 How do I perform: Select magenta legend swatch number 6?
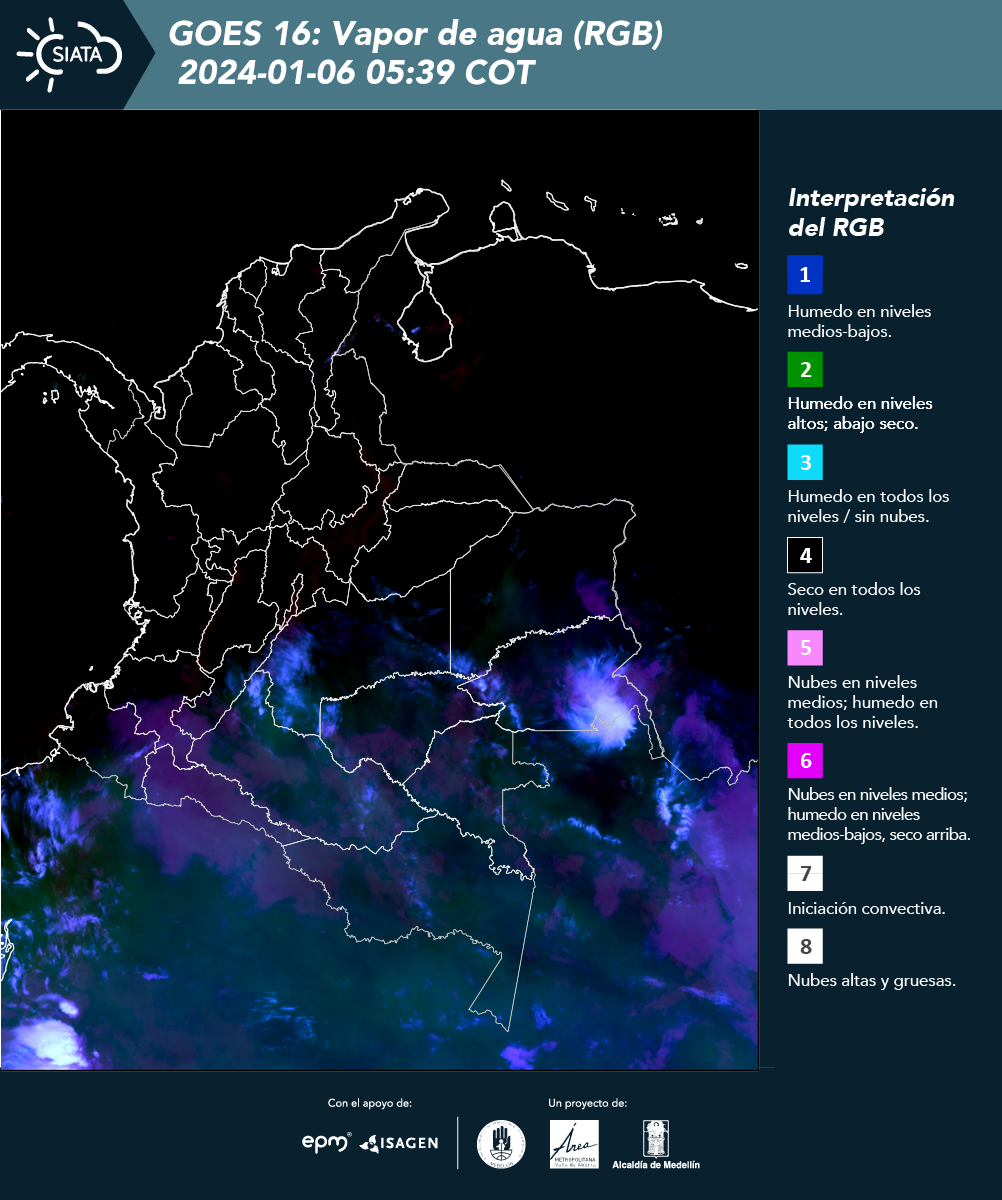[x=805, y=760]
